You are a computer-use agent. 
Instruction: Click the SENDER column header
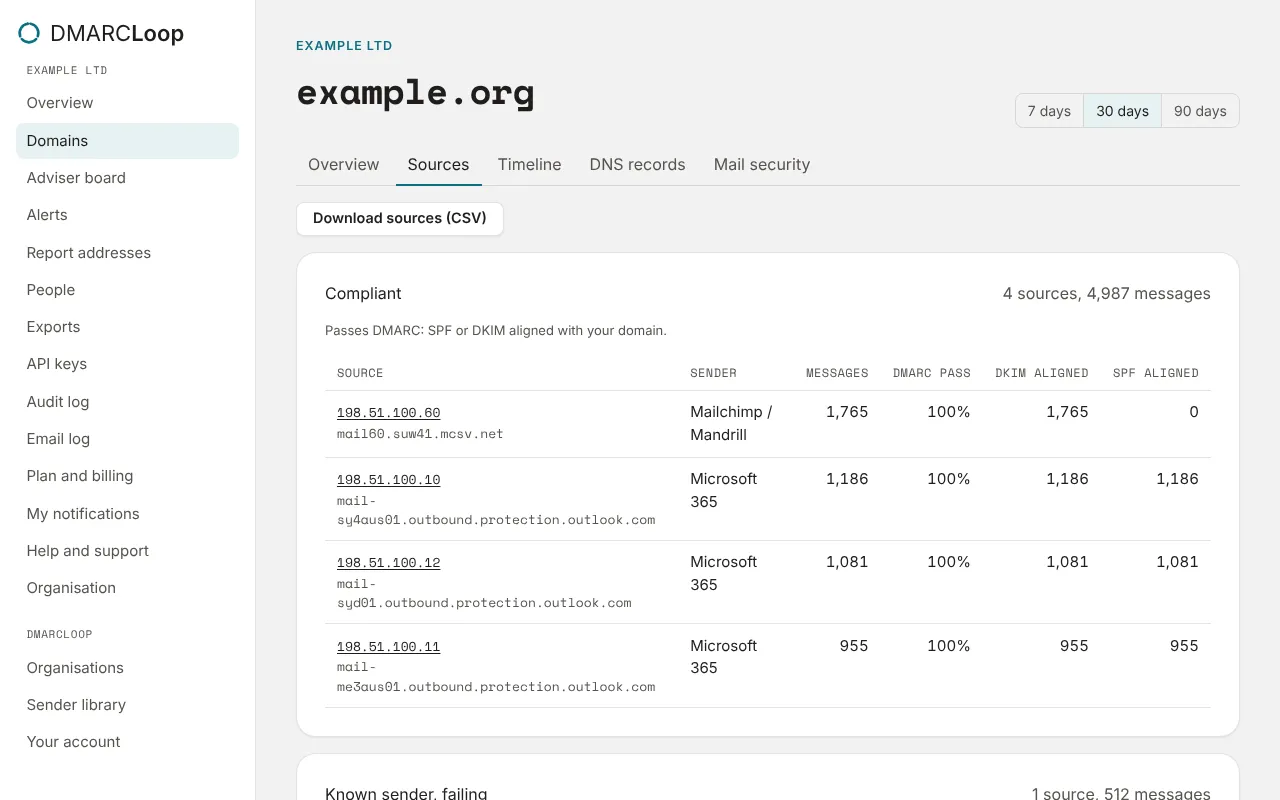pos(713,373)
